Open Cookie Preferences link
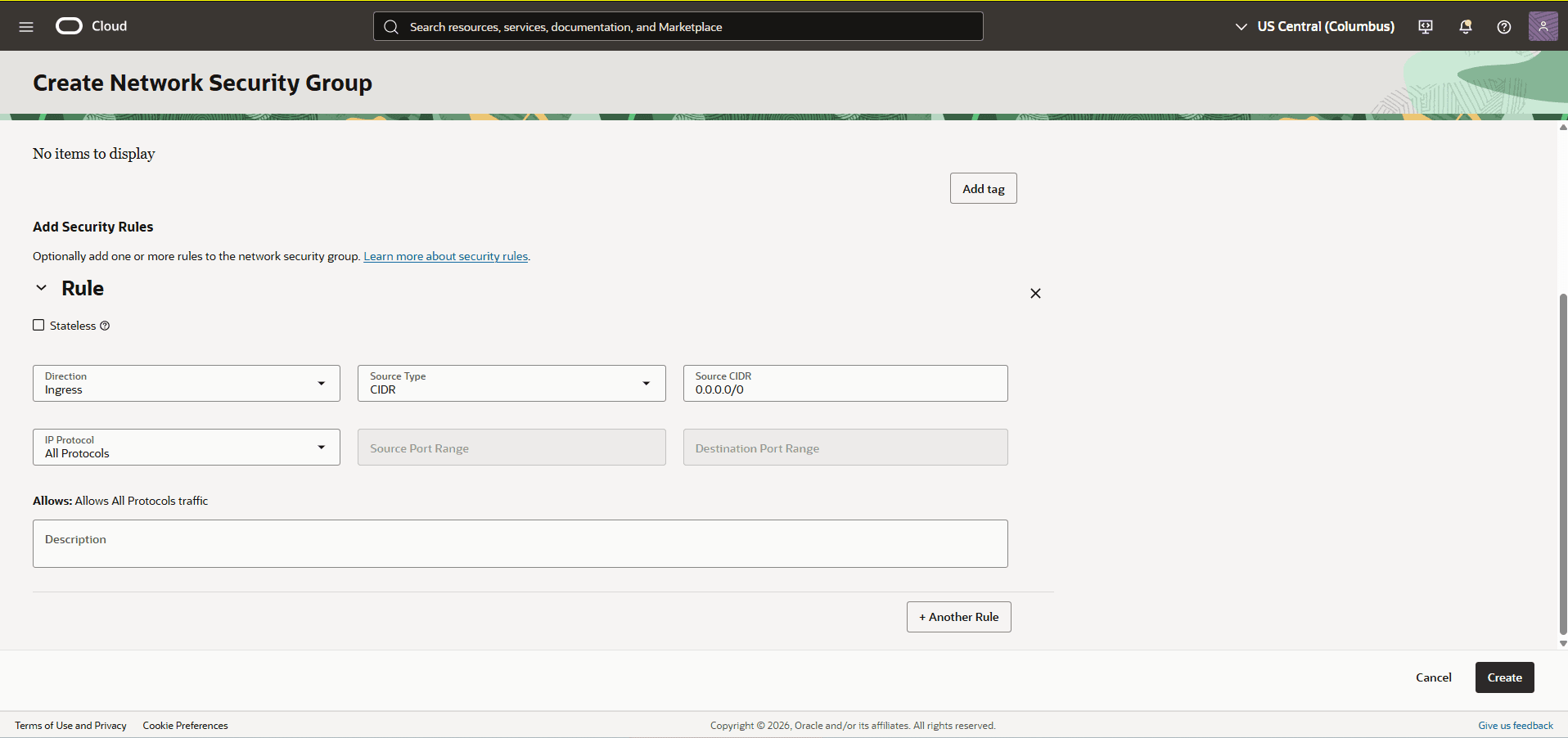Image resolution: width=1568 pixels, height=738 pixels. 185,726
